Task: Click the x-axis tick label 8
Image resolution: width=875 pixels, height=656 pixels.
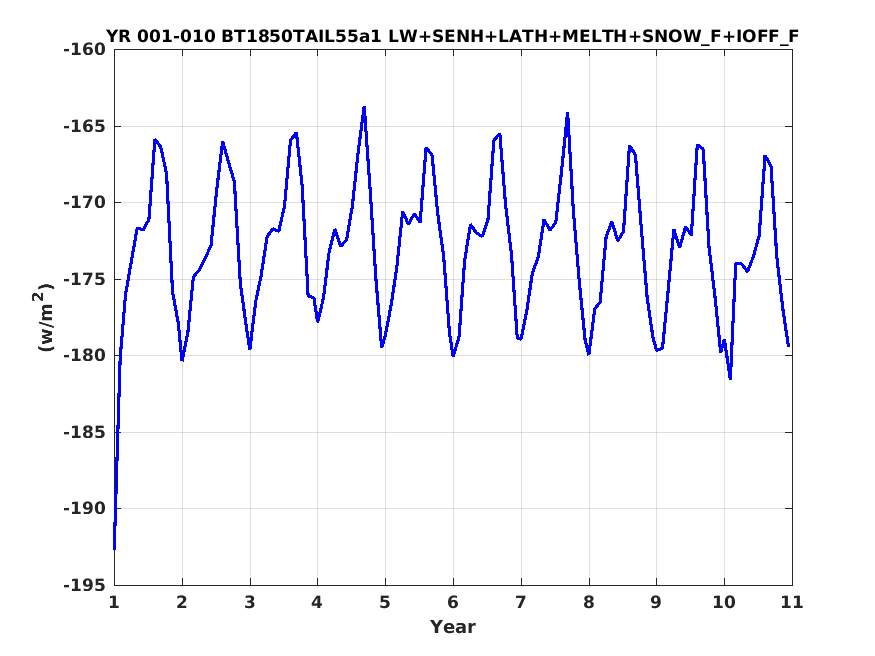Action: (589, 602)
